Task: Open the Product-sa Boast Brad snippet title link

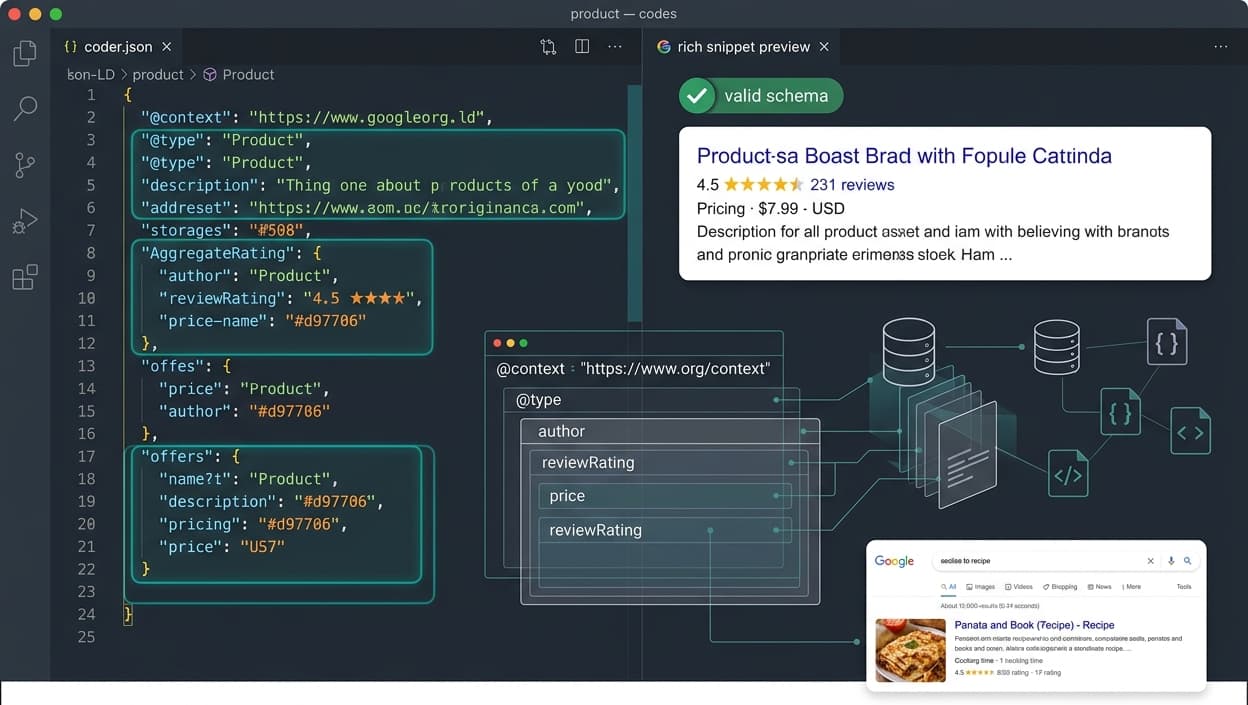Action: pos(904,156)
